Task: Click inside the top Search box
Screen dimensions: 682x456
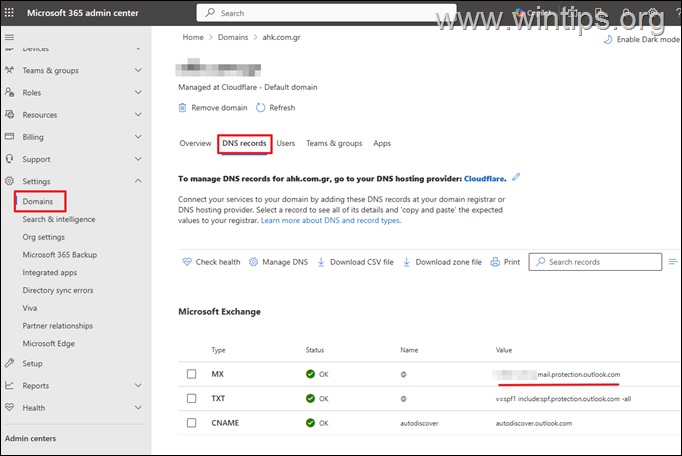Action: tap(326, 13)
